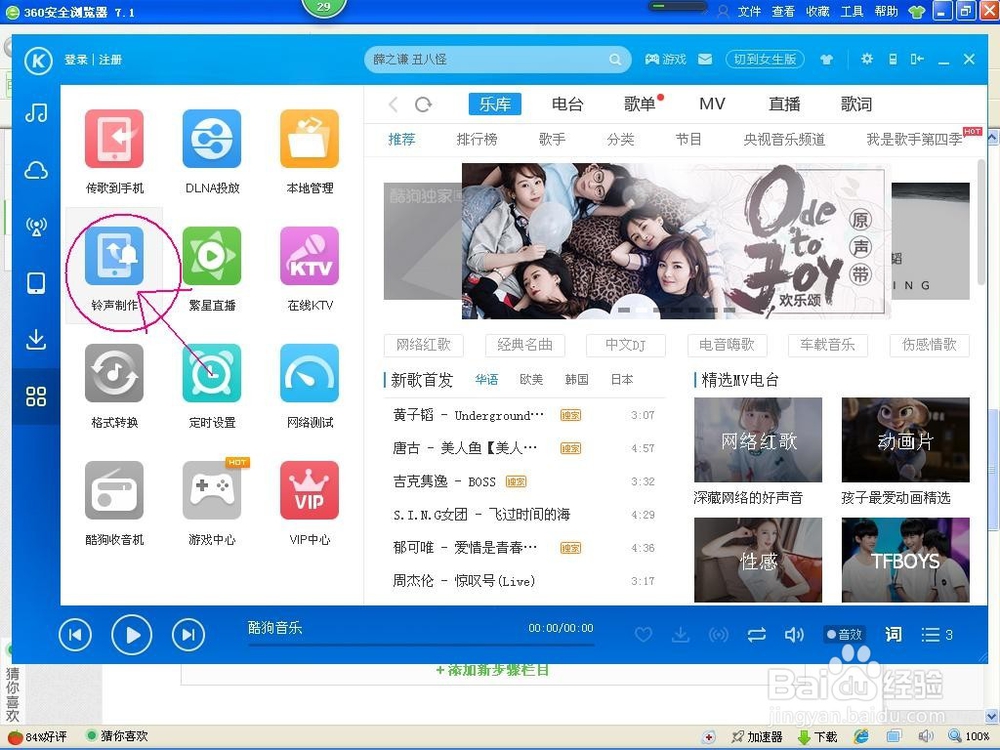Viewport: 1000px width, 750px height.
Task: Select 车载音乐 tag button
Action: click(x=828, y=345)
